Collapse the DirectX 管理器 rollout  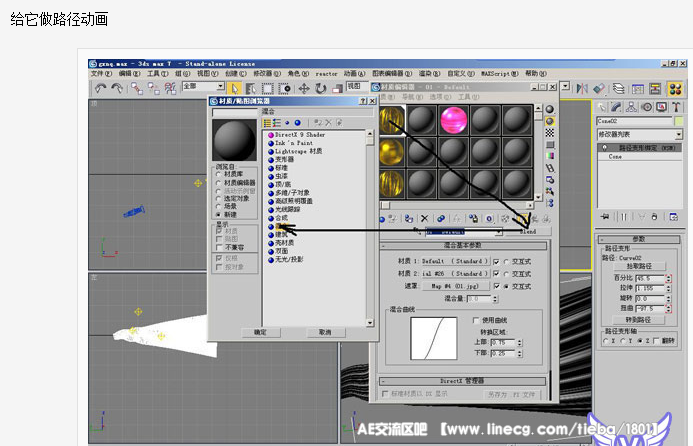point(462,381)
